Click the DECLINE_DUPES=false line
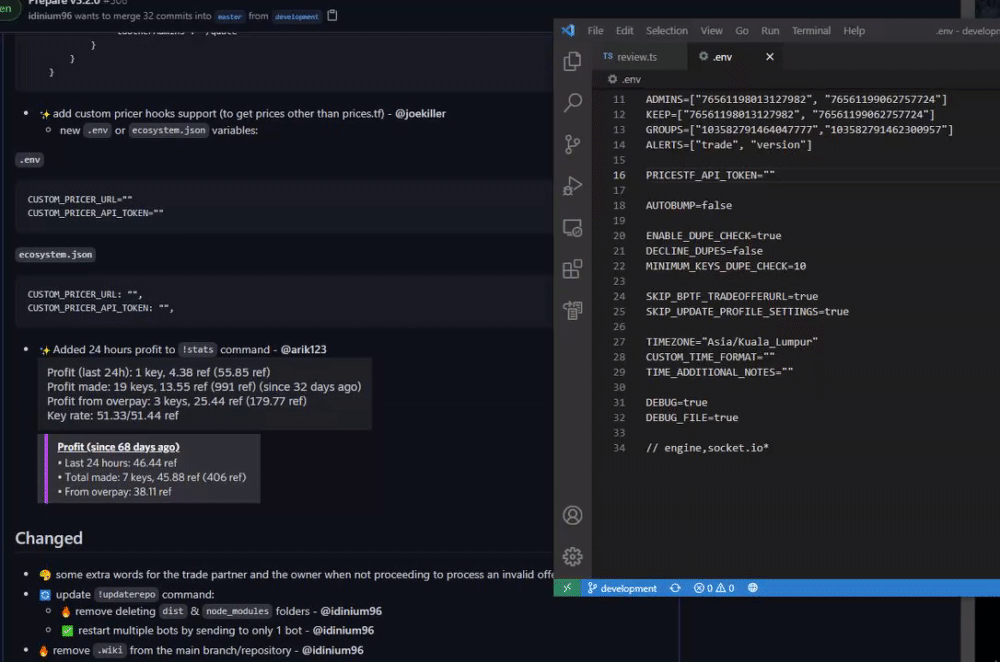The height and width of the screenshot is (662, 1000). point(704,251)
